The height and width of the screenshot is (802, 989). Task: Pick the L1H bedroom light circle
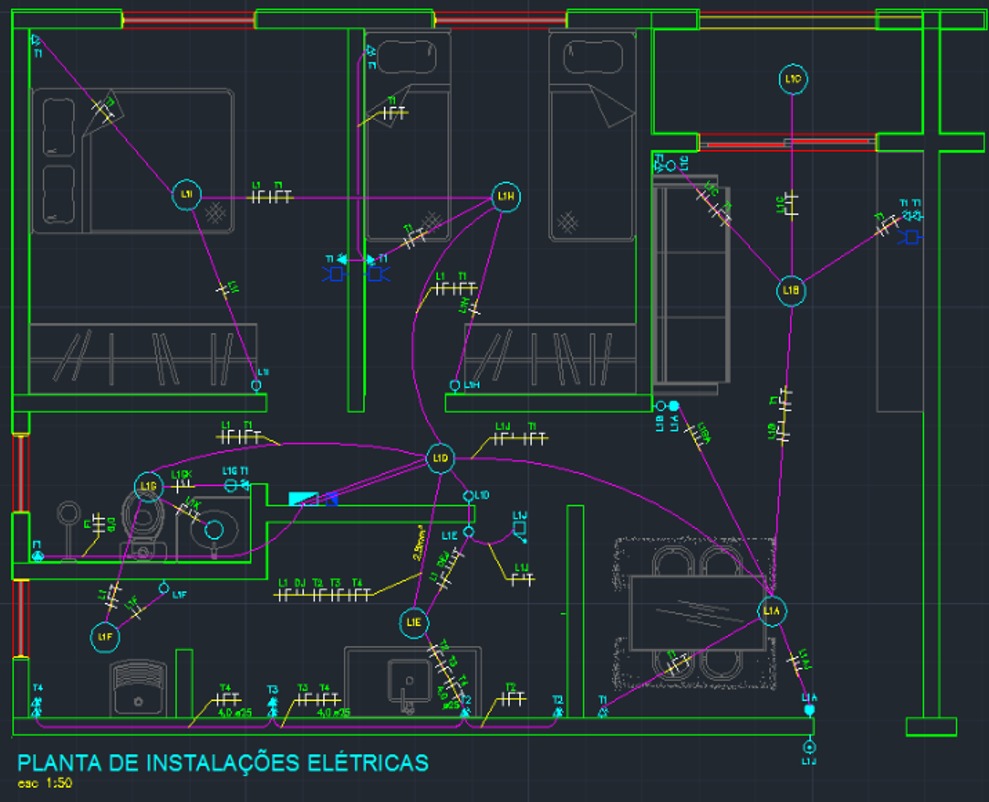[506, 197]
